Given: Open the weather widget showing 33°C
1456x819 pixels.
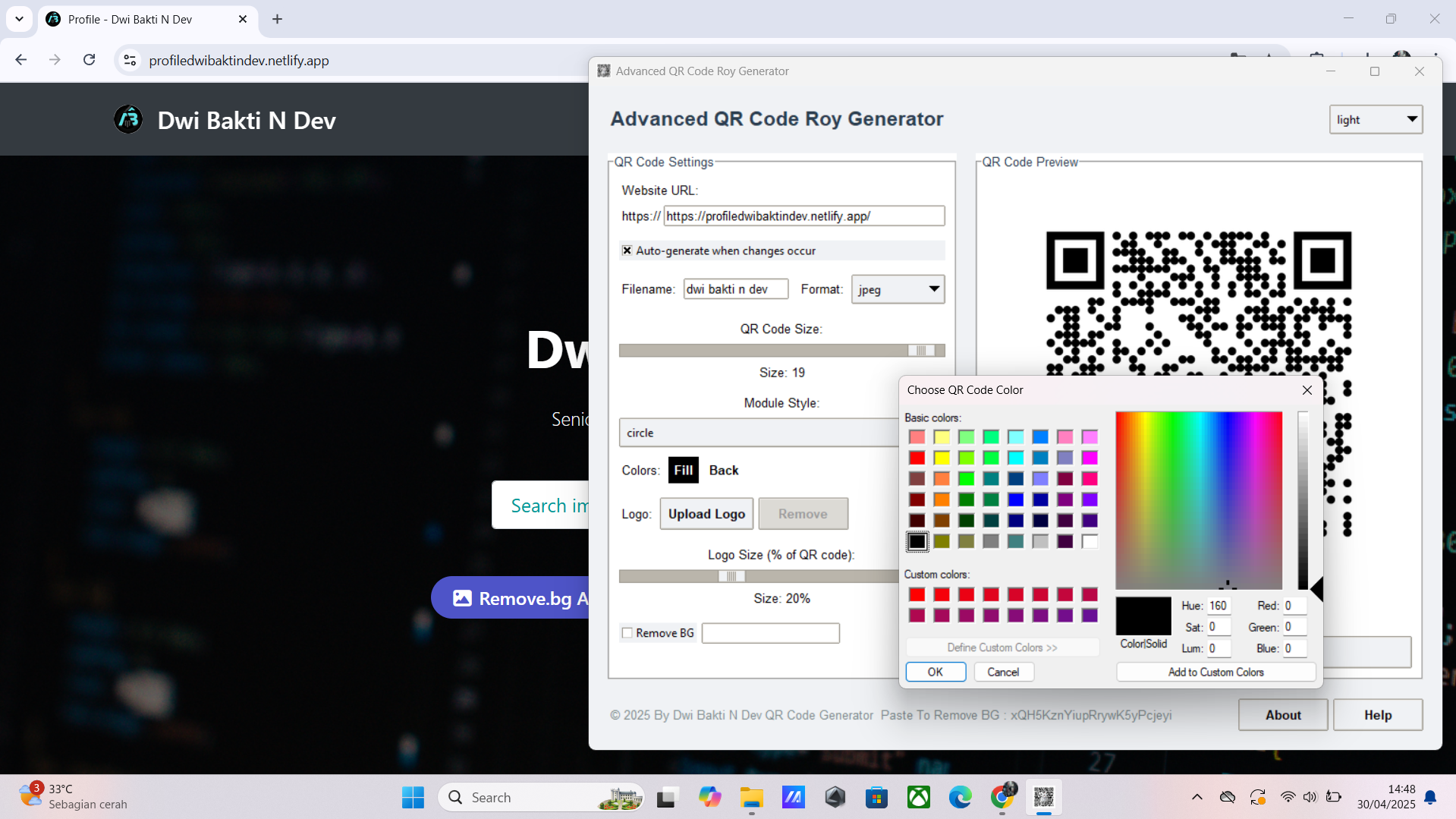Looking at the screenshot, I should point(74,797).
